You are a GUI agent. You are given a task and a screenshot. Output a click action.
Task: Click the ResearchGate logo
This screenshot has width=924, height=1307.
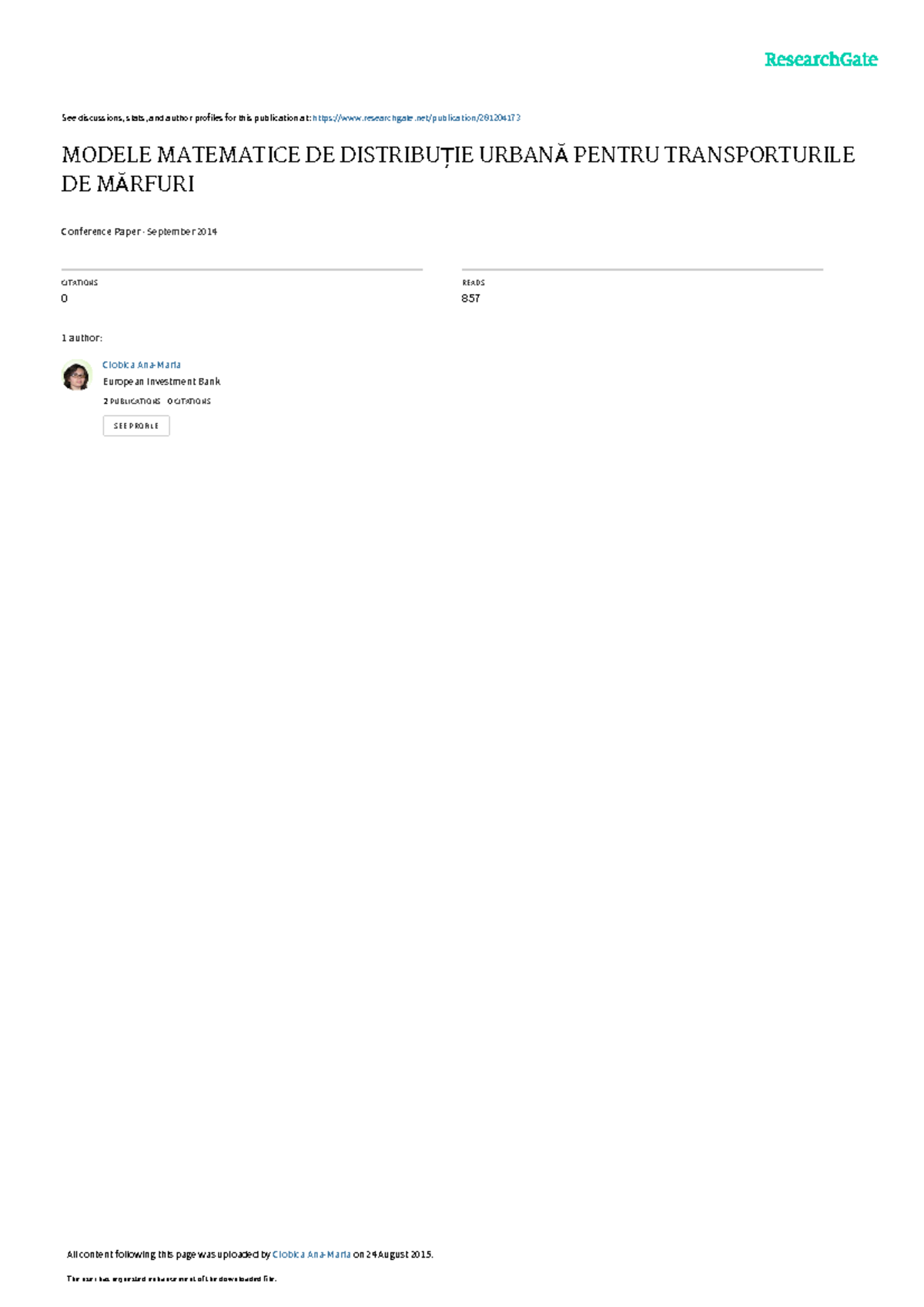[x=821, y=60]
